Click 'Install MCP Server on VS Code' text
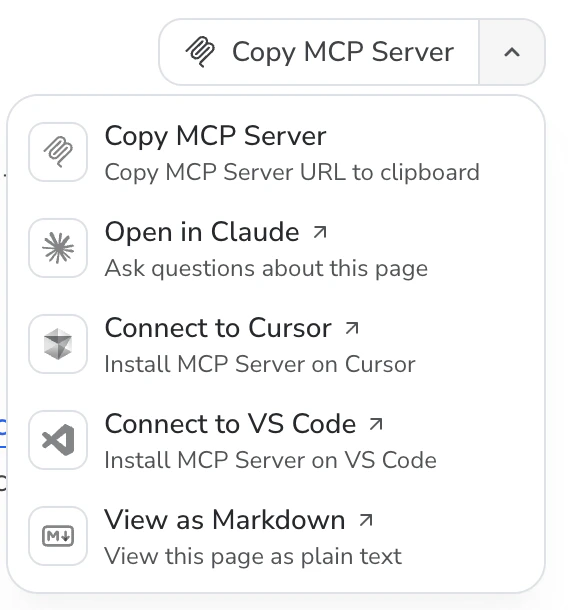Image resolution: width=568 pixels, height=610 pixels. [270, 460]
